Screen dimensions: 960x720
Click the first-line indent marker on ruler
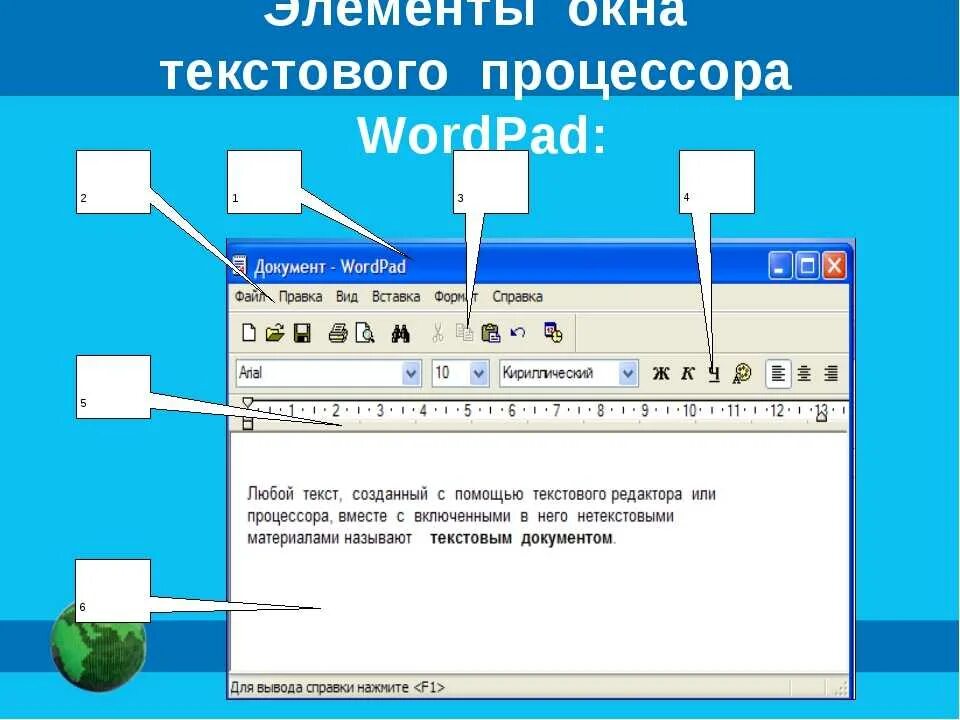point(247,403)
